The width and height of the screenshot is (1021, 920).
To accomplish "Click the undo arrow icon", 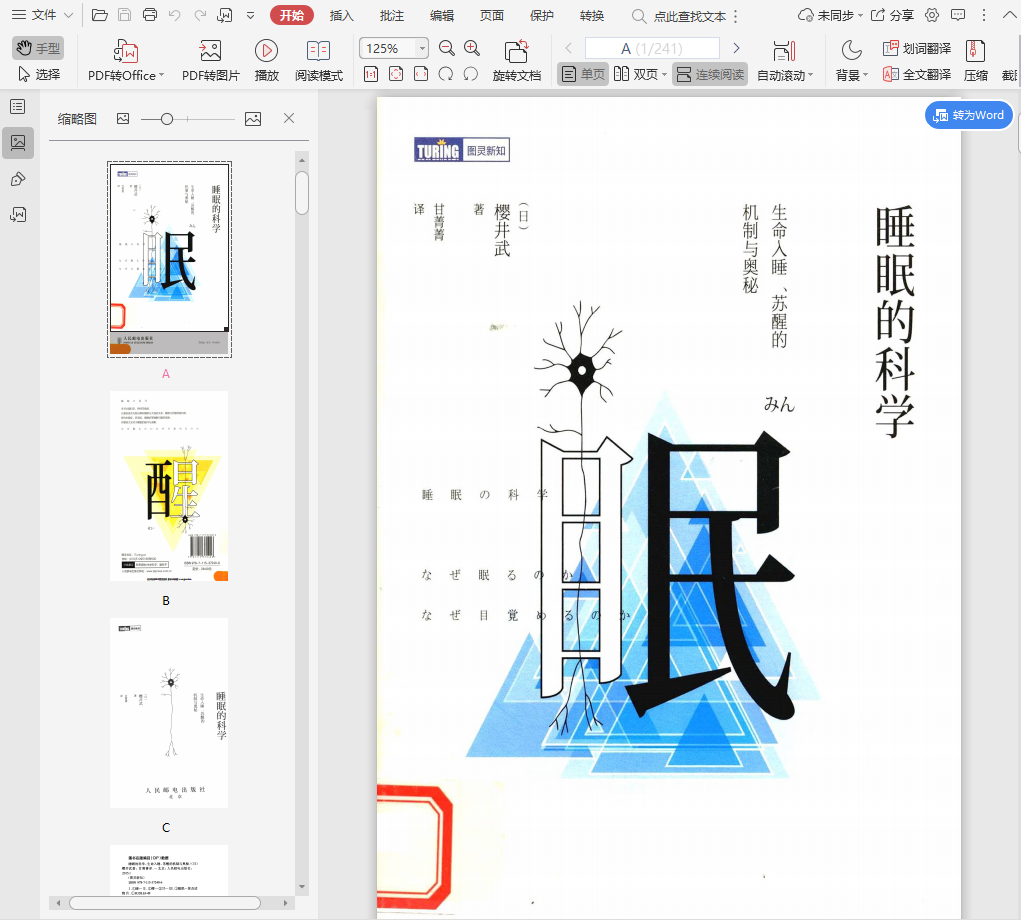I will pos(175,15).
